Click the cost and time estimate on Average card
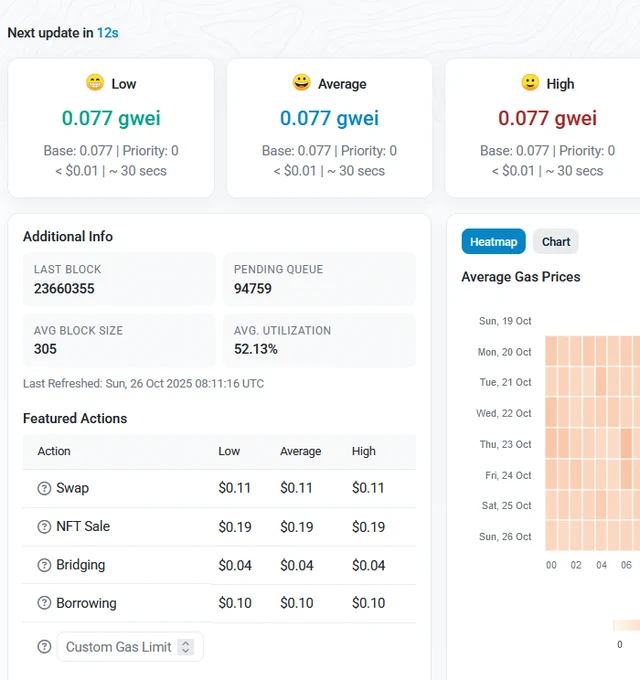The image size is (640, 680). (x=329, y=170)
